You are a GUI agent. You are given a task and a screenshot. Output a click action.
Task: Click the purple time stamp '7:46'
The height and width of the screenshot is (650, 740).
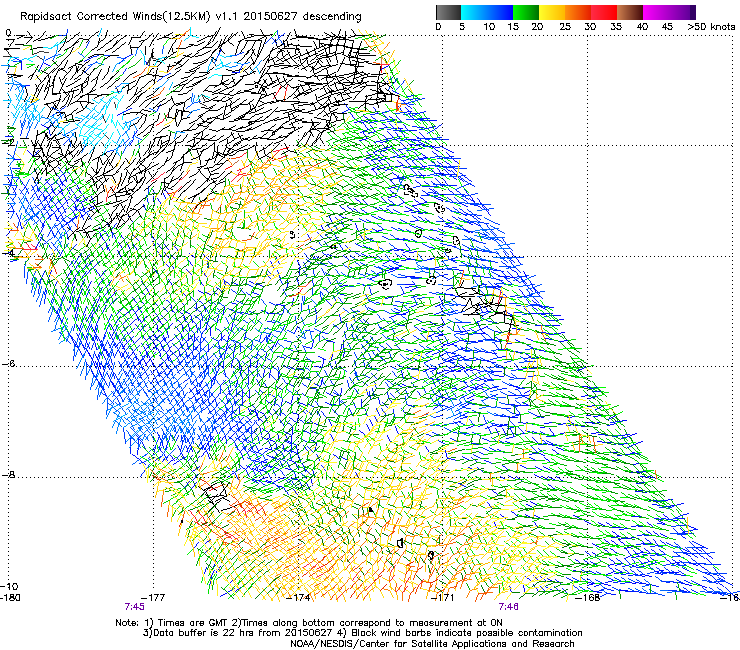click(509, 607)
